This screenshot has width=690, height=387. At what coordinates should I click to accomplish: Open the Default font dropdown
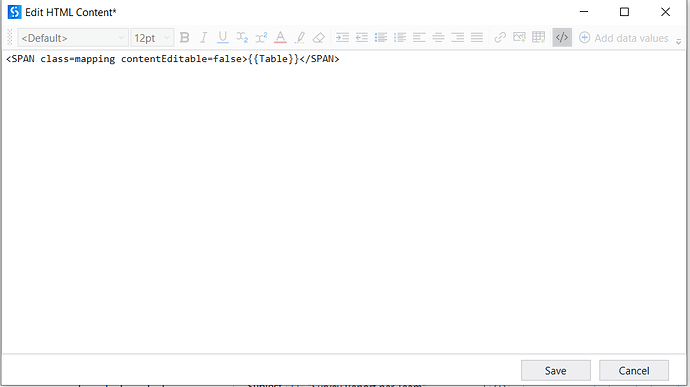tap(73, 38)
